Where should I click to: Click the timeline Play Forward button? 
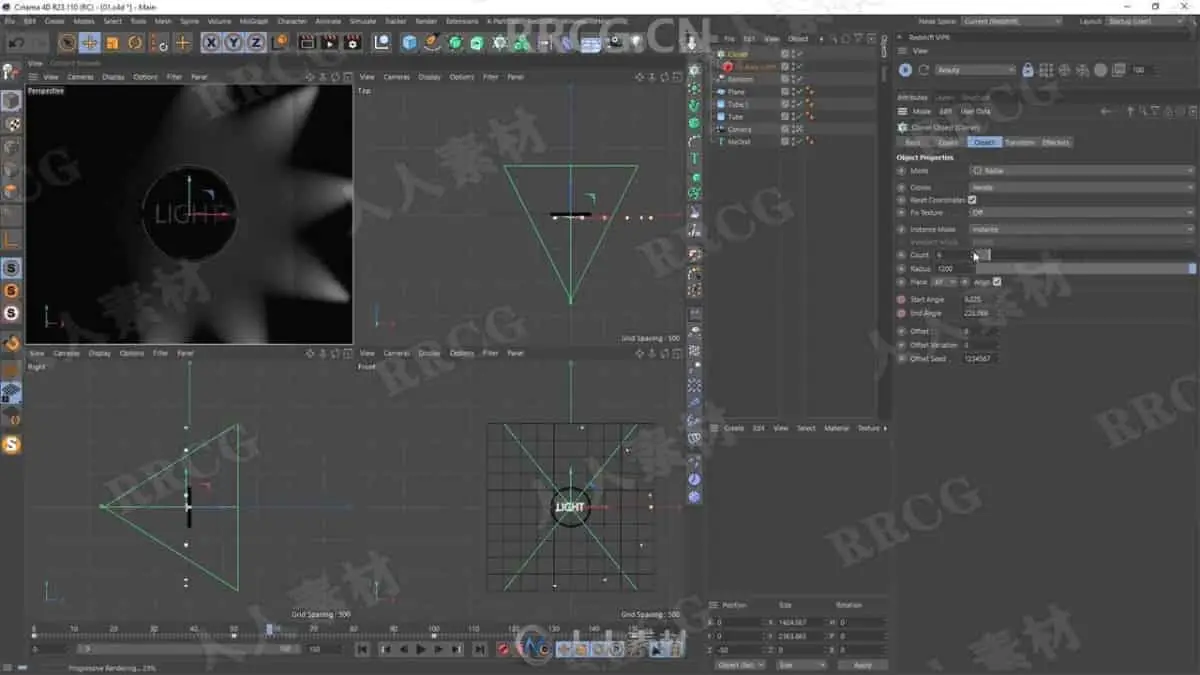point(421,649)
